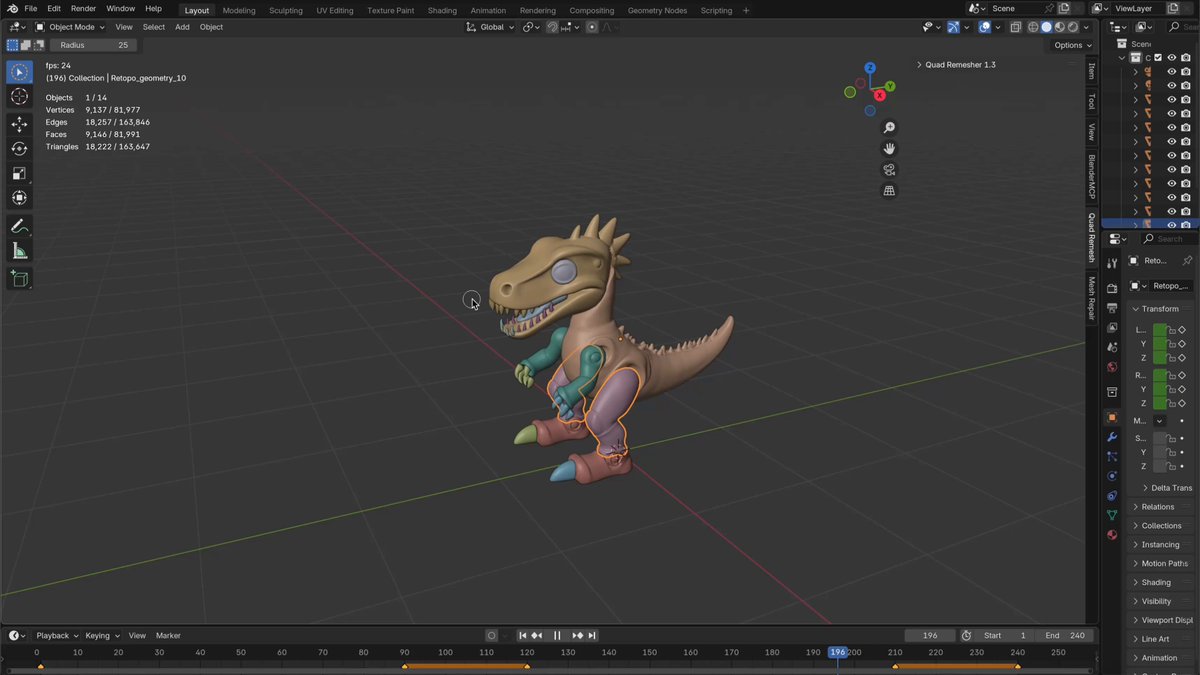Open the BlenderMCP sidebar tab
Screen dimensions: 1200x675
coord(1091,177)
